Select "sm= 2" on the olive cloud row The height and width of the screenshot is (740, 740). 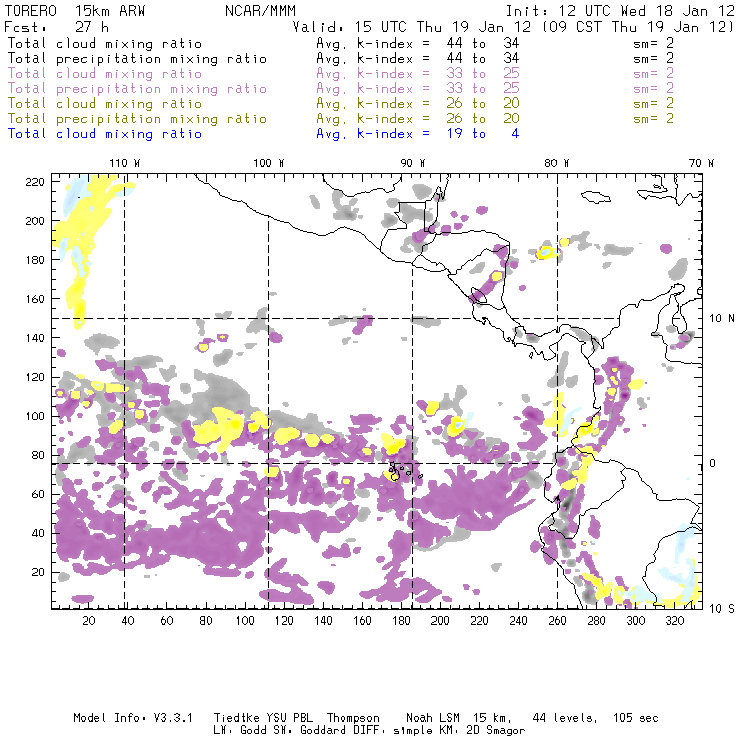pos(654,104)
